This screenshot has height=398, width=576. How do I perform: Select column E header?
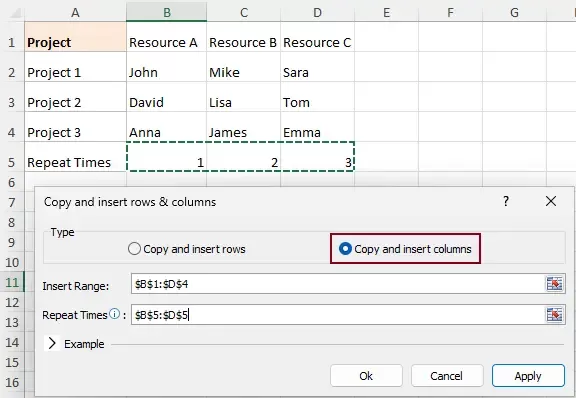(386, 12)
